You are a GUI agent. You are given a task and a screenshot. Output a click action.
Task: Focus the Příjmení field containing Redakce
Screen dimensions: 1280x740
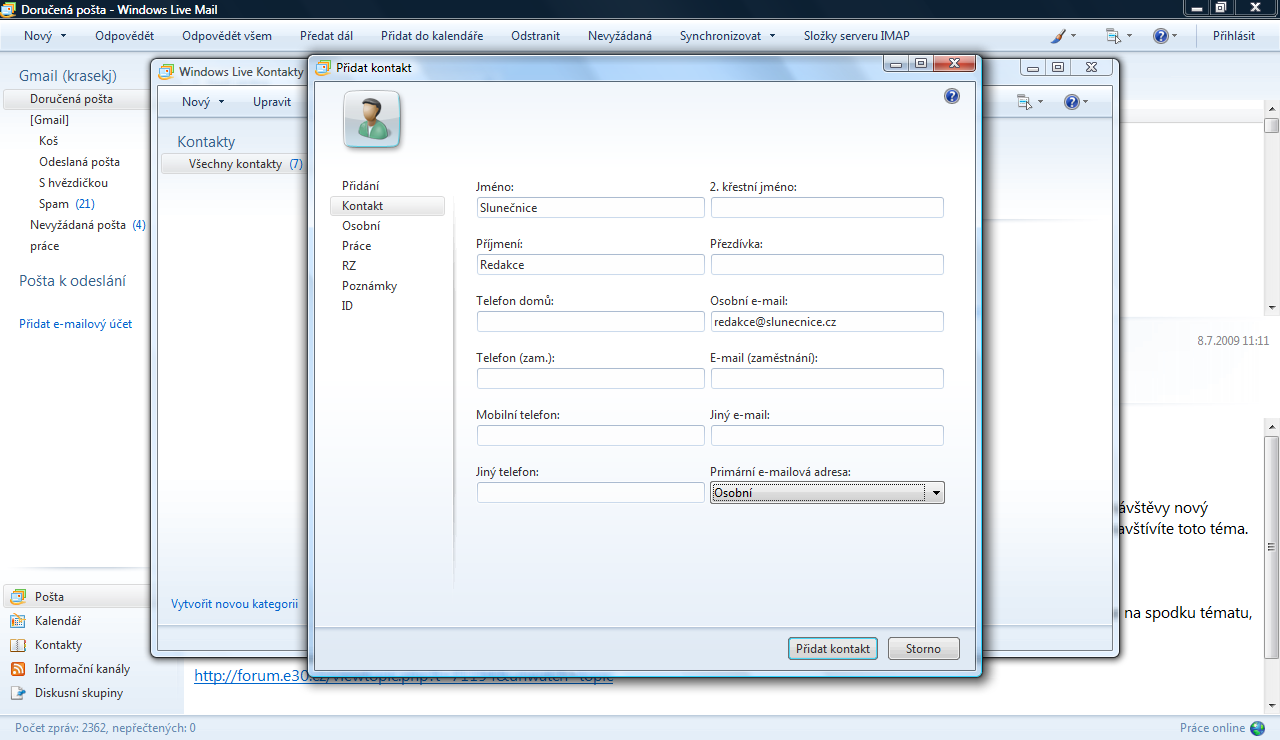tap(591, 264)
